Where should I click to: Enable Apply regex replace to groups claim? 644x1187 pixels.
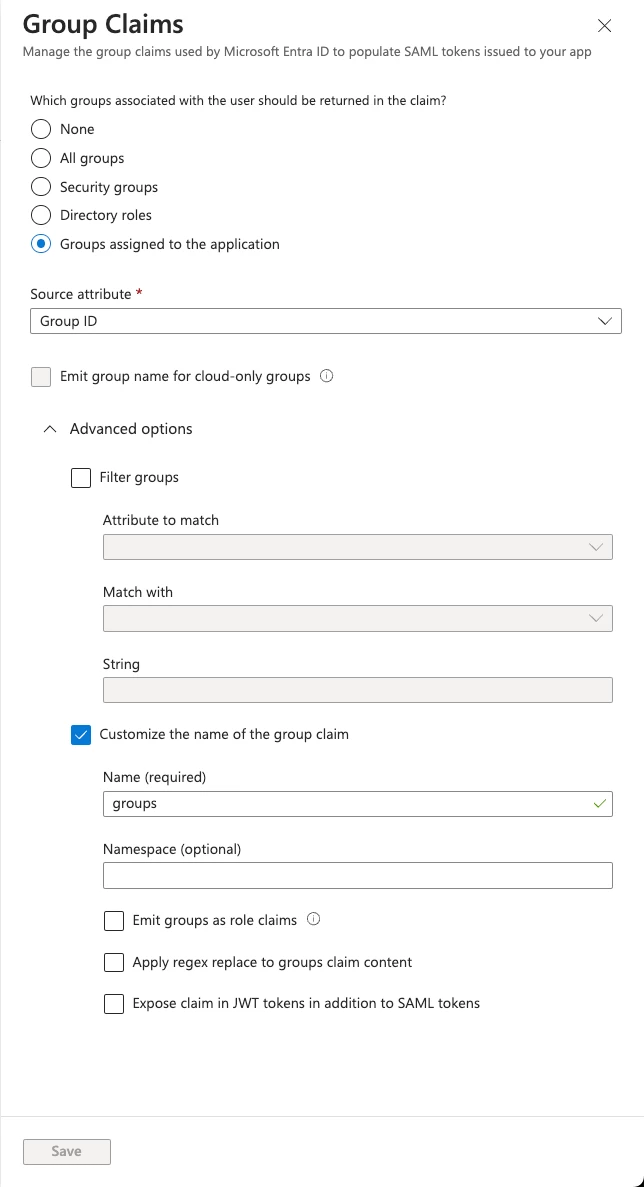(114, 962)
